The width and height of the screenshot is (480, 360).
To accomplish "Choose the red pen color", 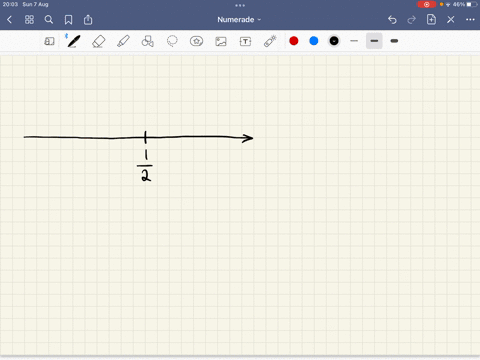I will (294, 41).
